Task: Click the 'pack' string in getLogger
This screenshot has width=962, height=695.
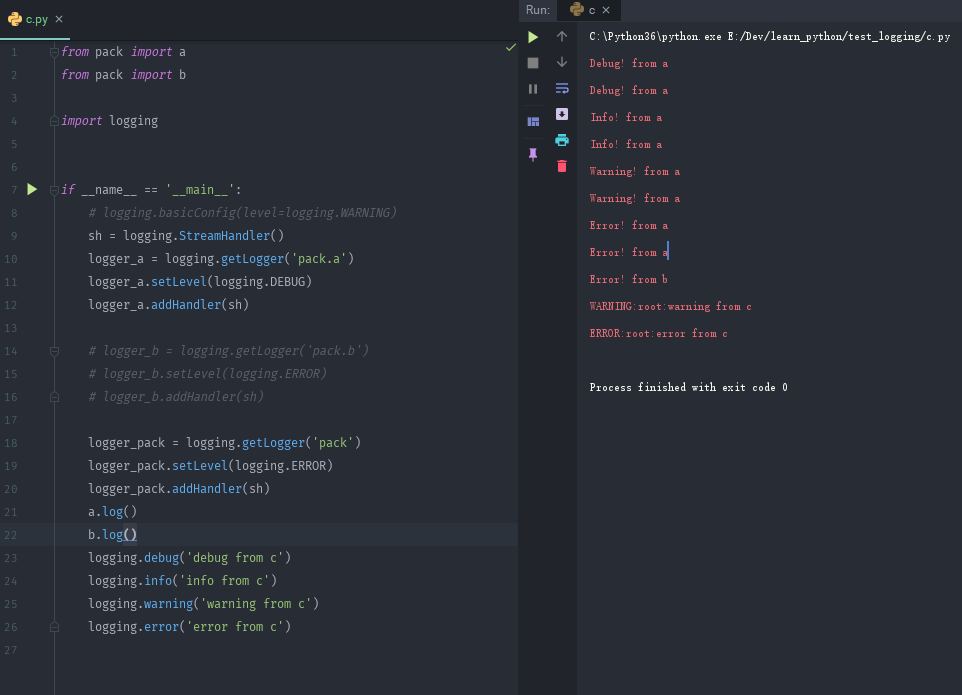Action: (x=333, y=443)
